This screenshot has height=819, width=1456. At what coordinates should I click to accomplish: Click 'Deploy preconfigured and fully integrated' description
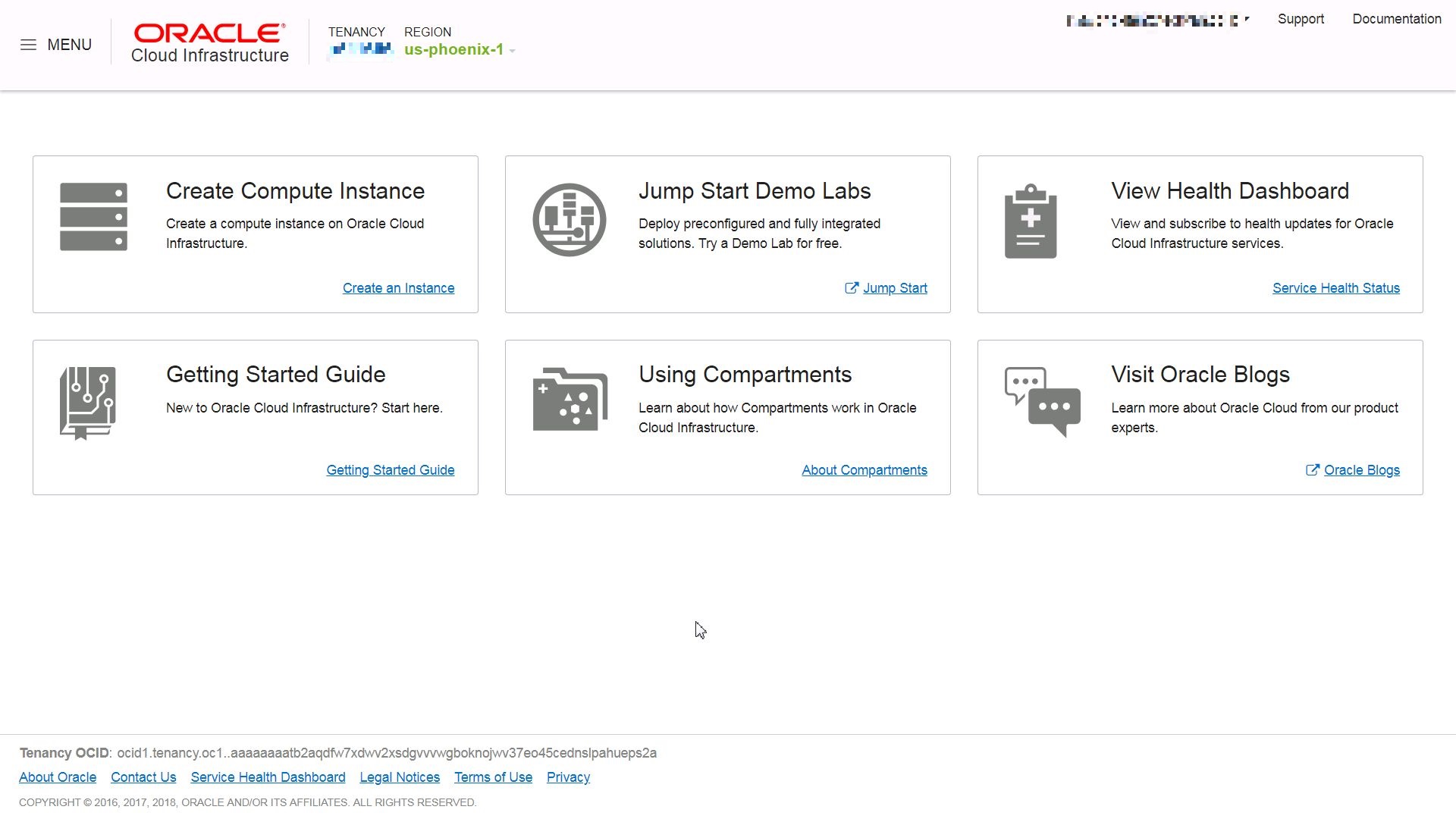pos(759,234)
